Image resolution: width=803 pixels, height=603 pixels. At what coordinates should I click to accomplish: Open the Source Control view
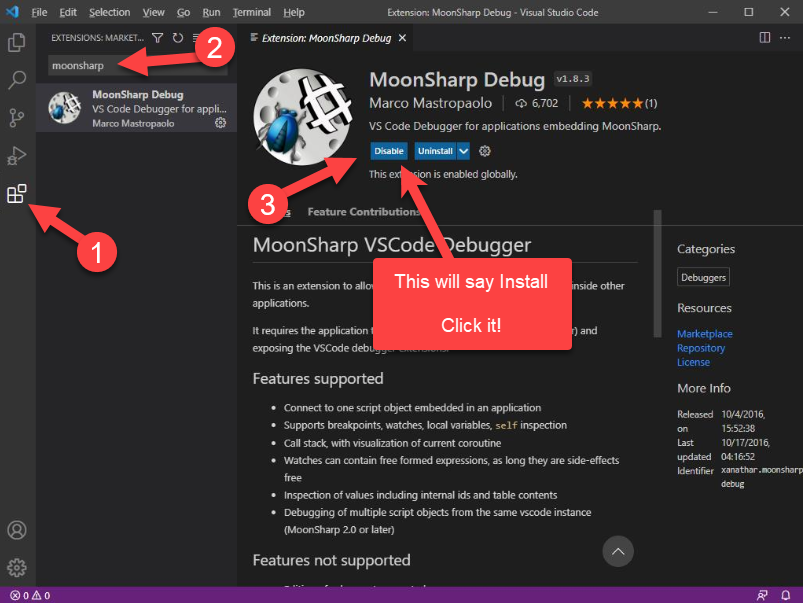(x=17, y=118)
